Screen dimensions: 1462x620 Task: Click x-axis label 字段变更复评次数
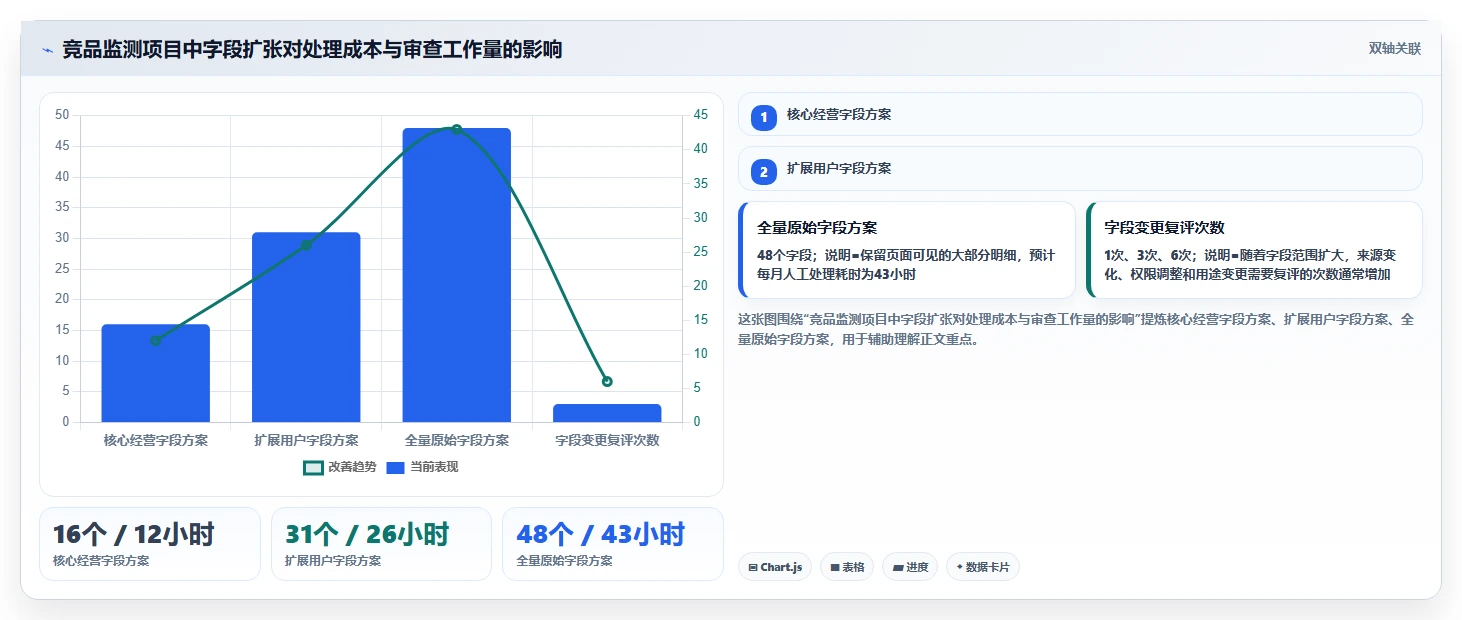(x=607, y=440)
